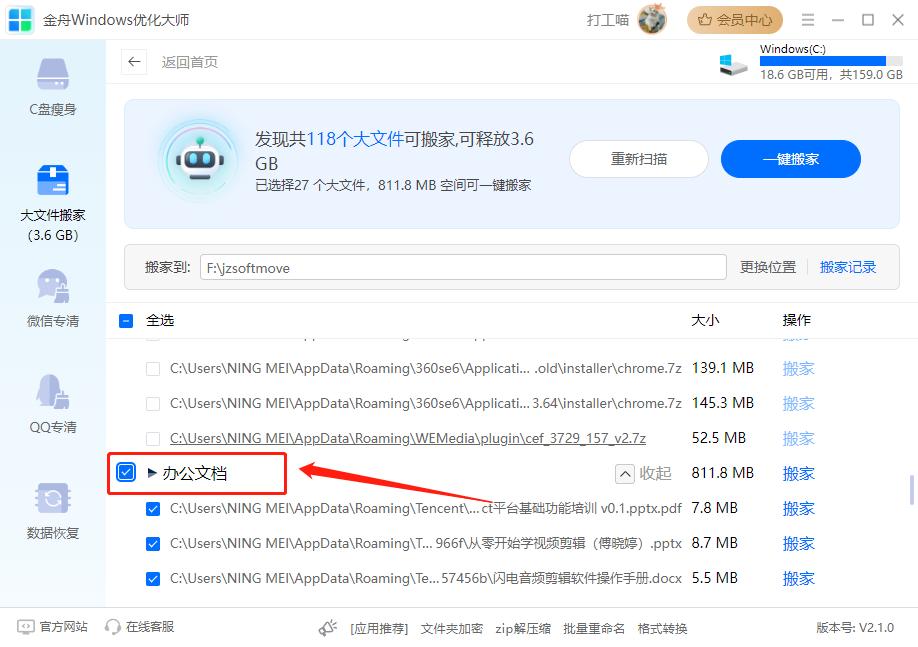Toggle the 全选 select-all checkbox
918x647 pixels.
click(126, 319)
